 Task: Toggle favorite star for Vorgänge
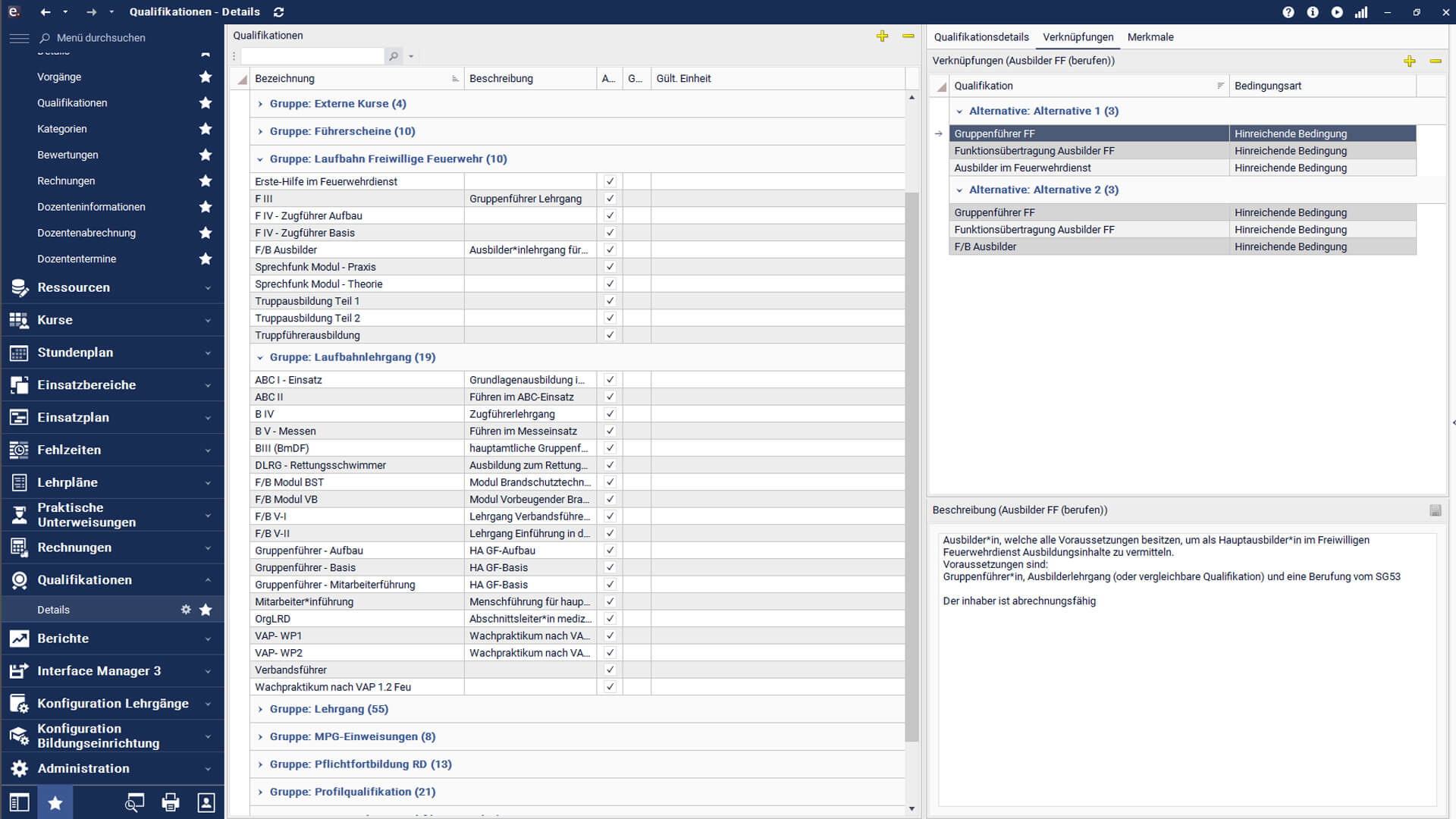tap(206, 77)
